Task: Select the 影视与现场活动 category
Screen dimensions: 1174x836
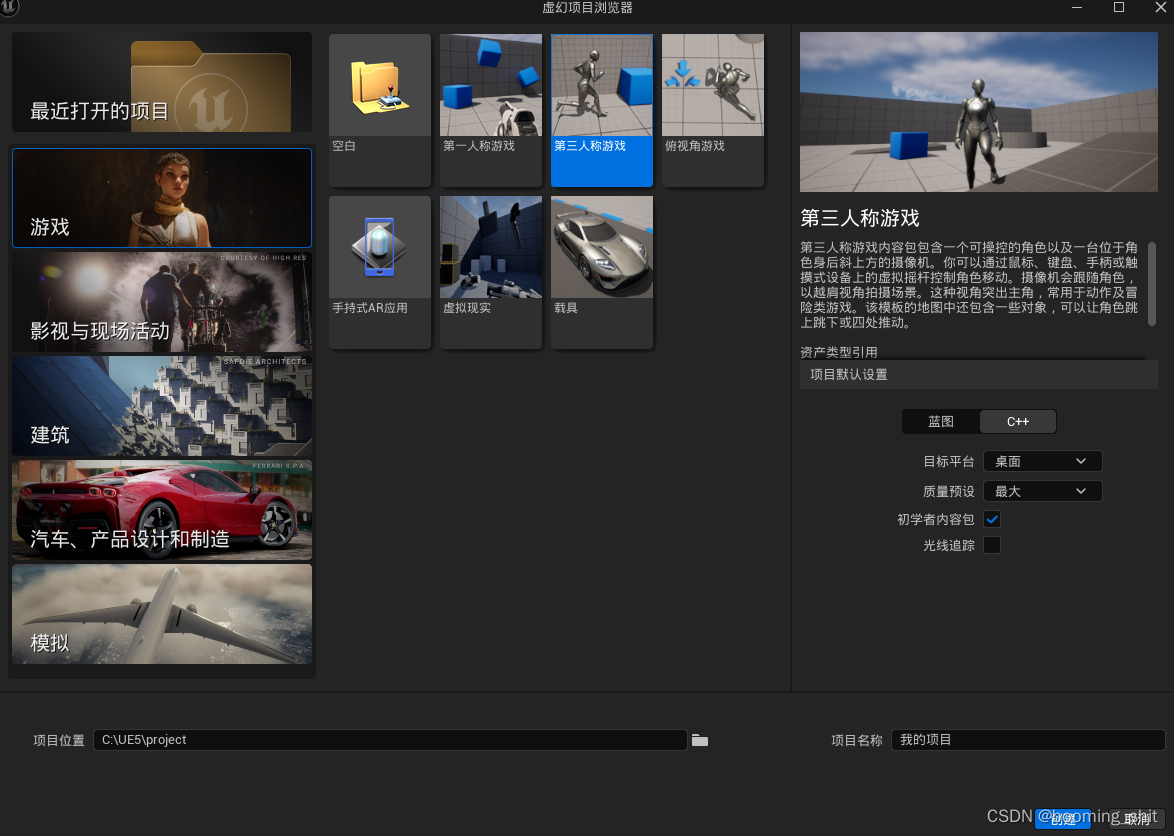Action: 162,302
